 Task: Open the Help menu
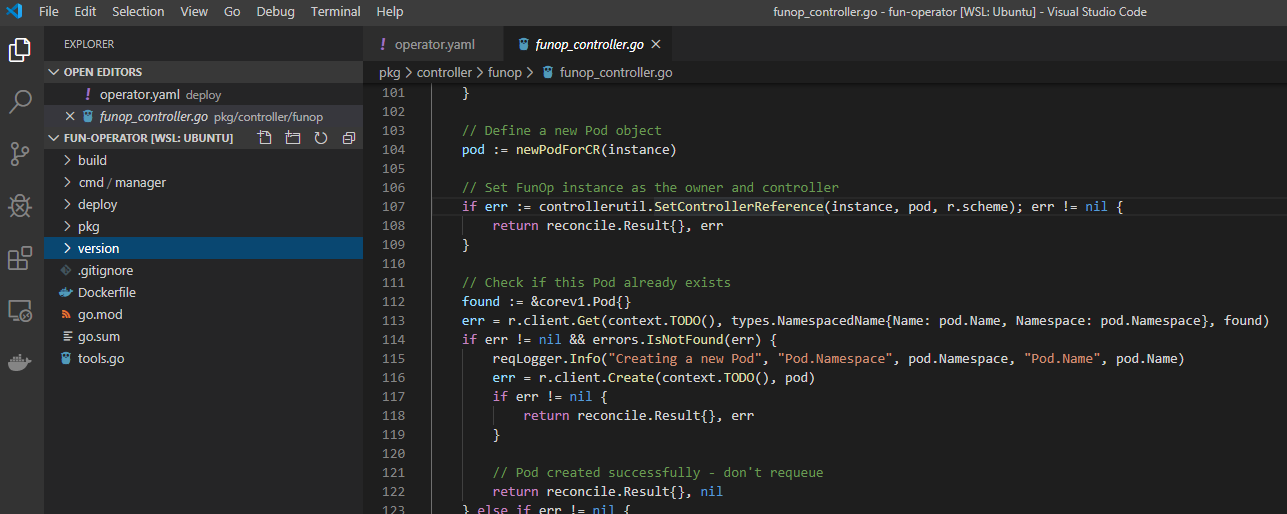coord(390,12)
